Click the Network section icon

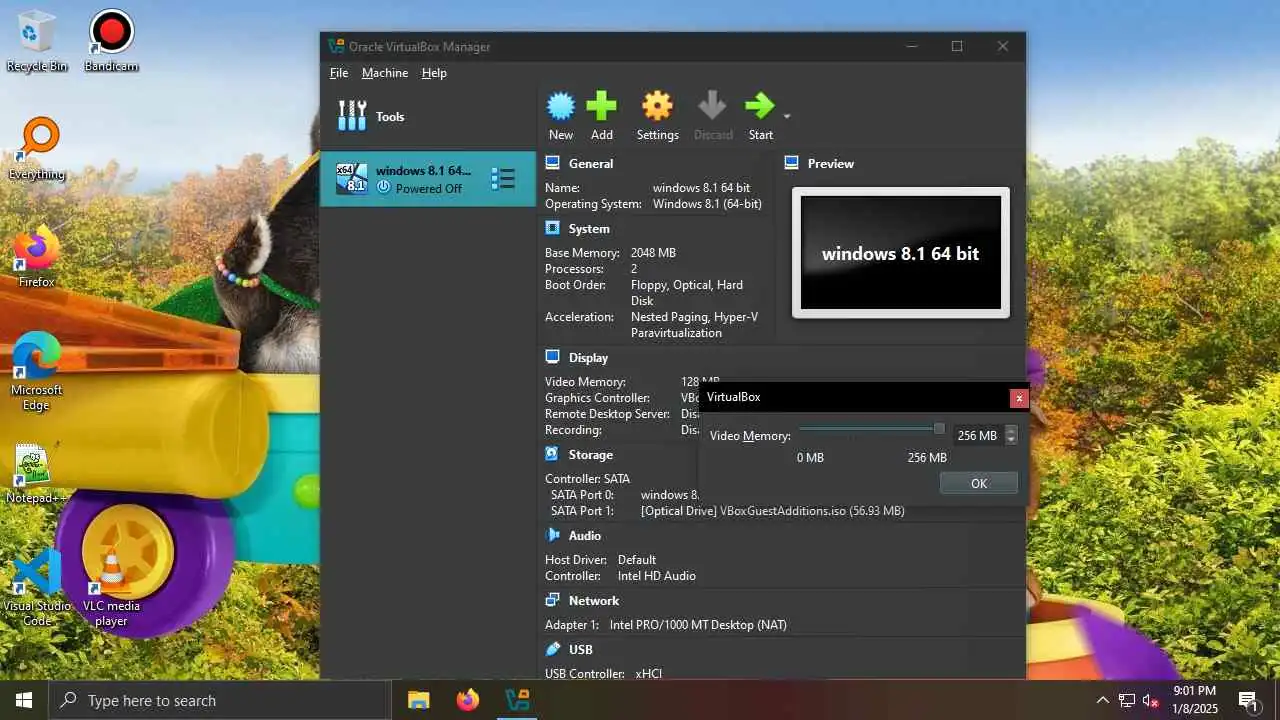coord(553,600)
